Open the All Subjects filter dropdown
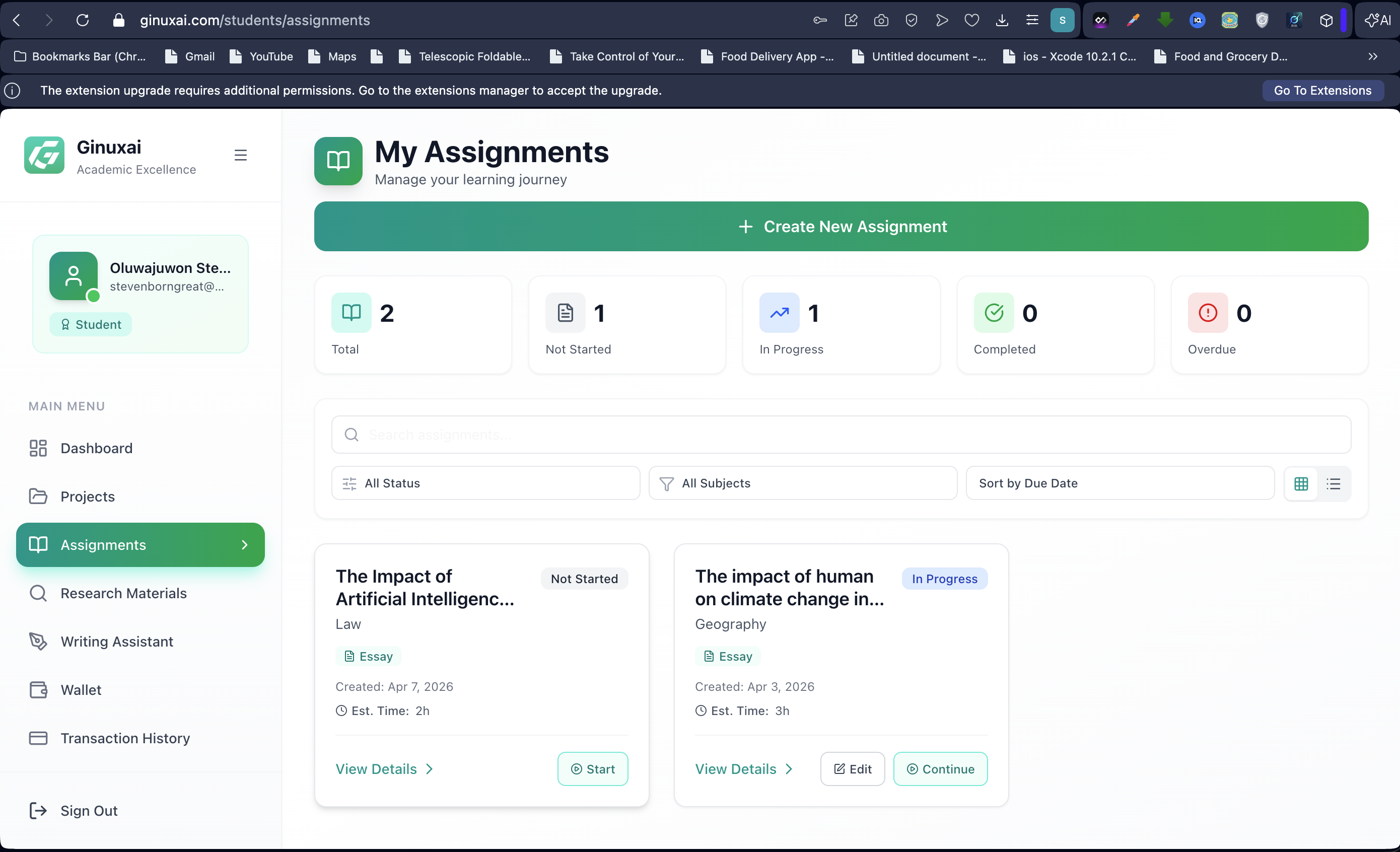The image size is (1400, 852). pyautogui.click(x=802, y=483)
